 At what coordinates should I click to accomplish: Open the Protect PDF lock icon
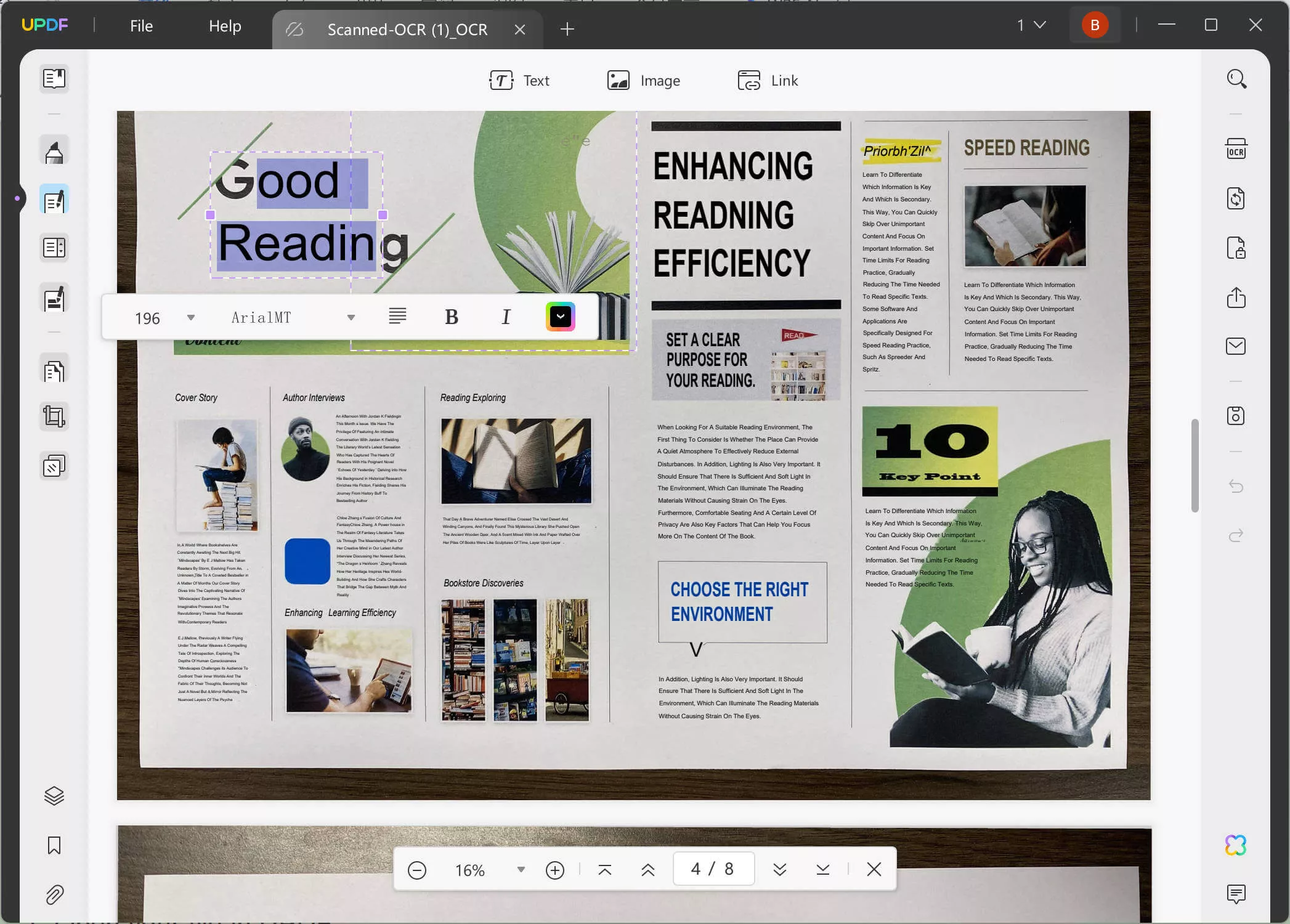(1236, 248)
